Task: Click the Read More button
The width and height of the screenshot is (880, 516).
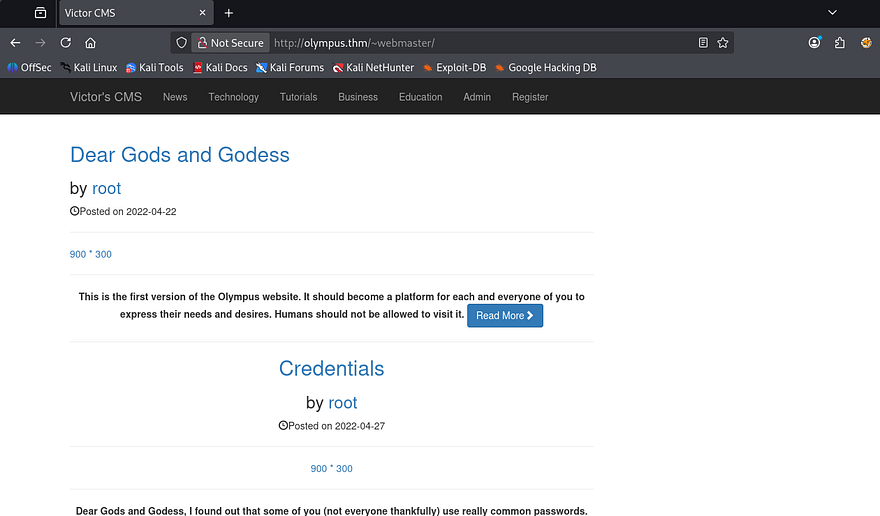Action: [x=505, y=315]
